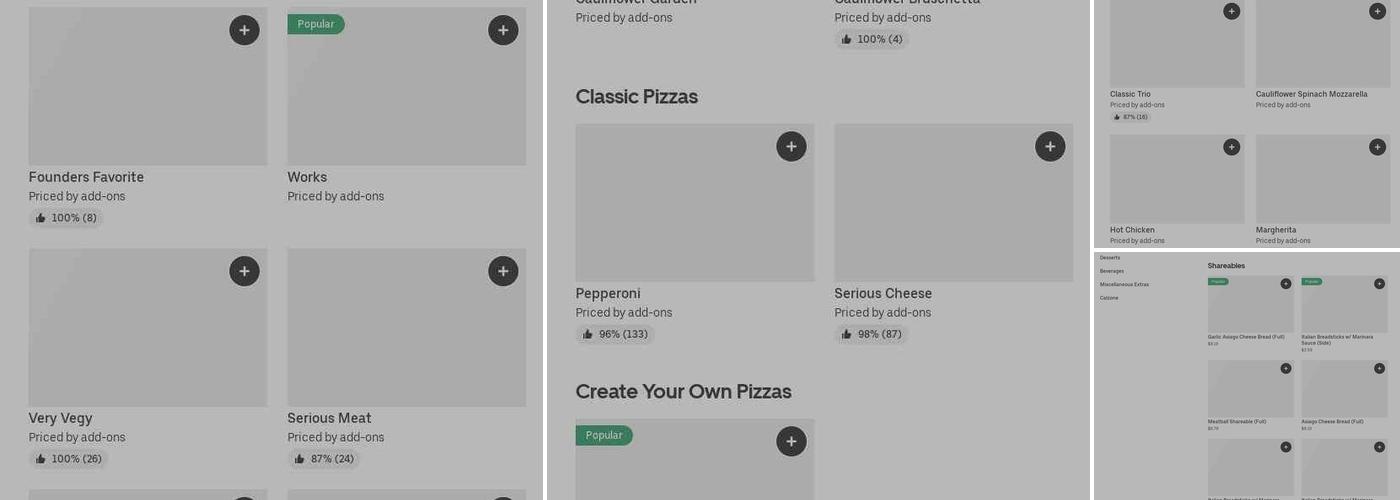
Task: Add Works pizza using plus icon
Action: click(503, 30)
